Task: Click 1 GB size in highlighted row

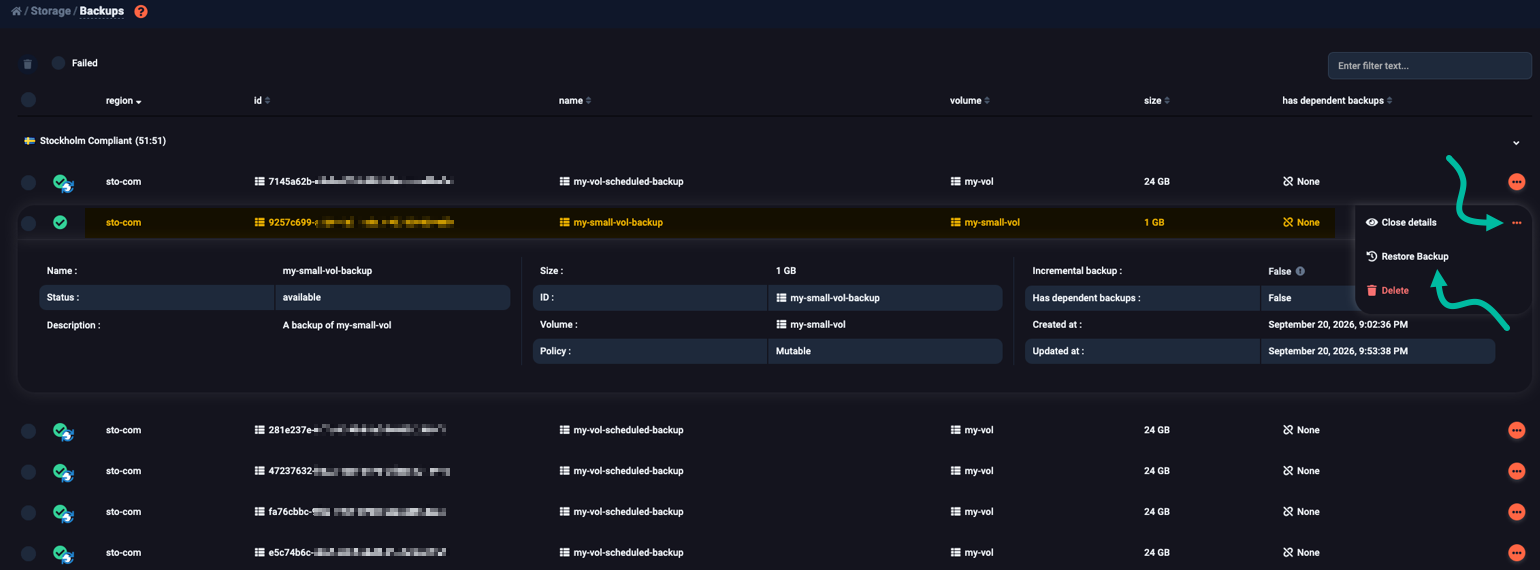Action: coord(1154,223)
